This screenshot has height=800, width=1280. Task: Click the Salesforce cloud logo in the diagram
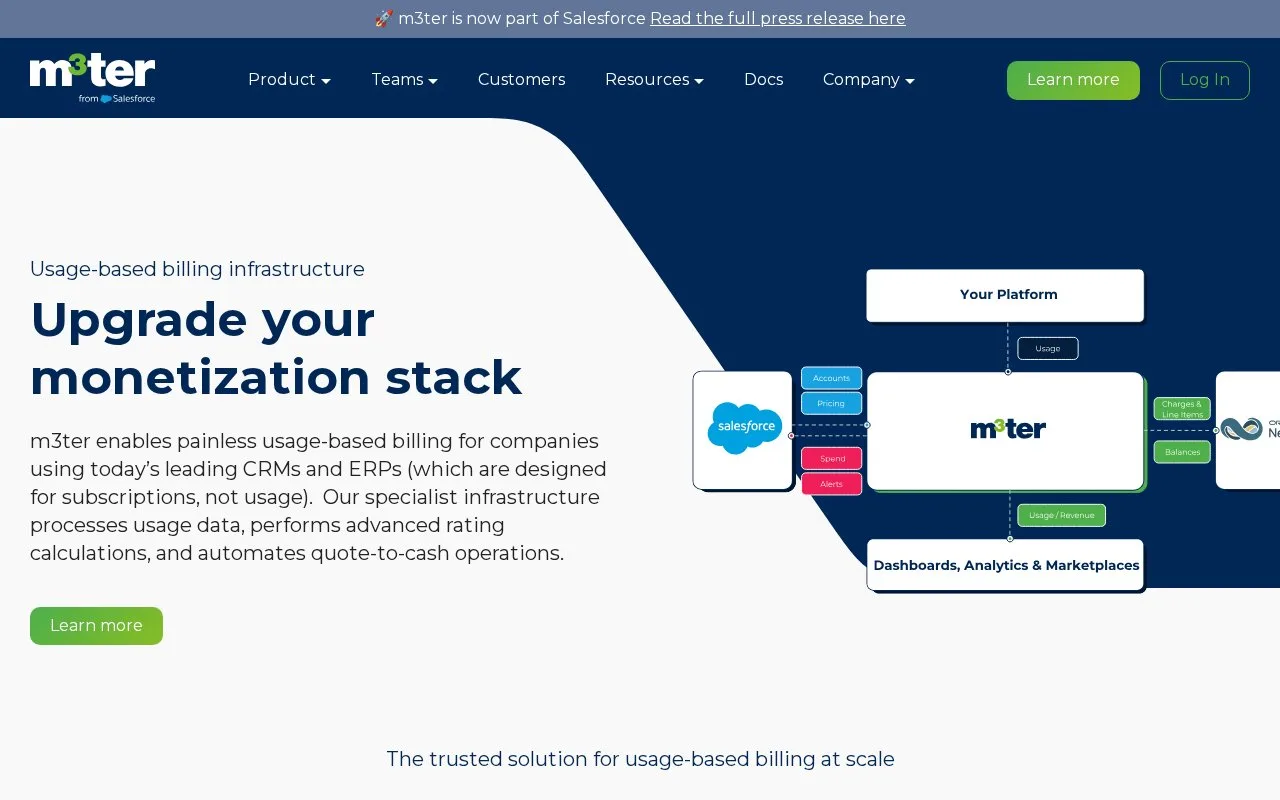pos(745,428)
